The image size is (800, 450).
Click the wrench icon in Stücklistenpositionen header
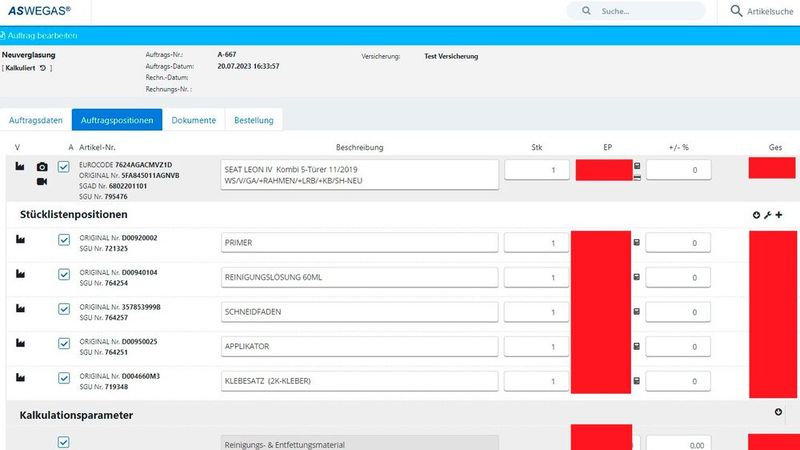pyautogui.click(x=767, y=215)
